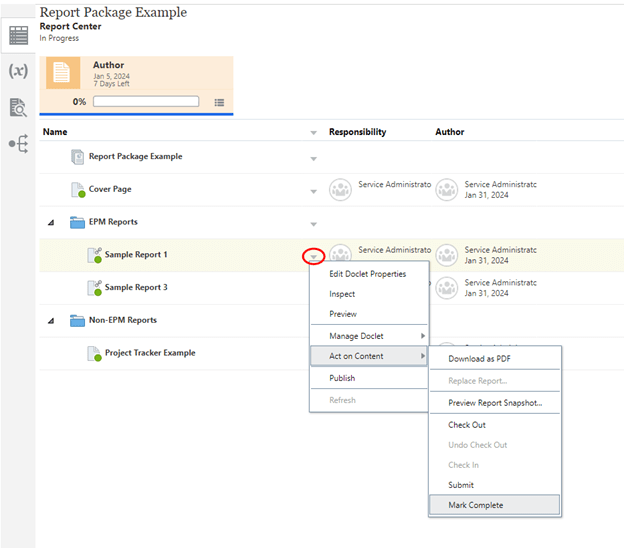Screen dimensions: 624x548
Task: Open the Manage Doclet submenu
Action: click(369, 336)
